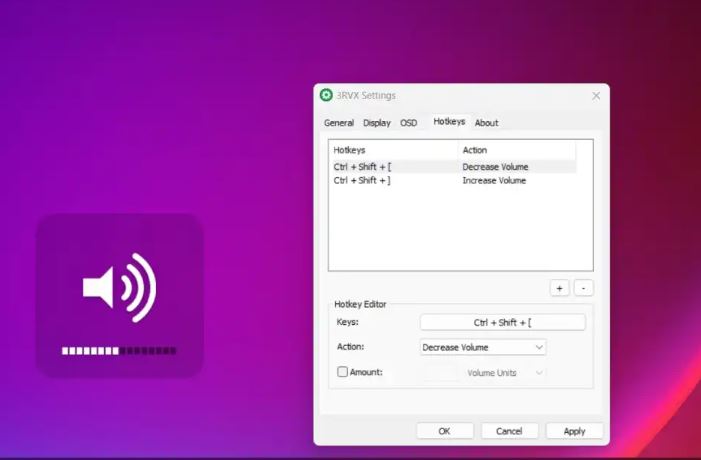
Task: Enable the Amount checkbox
Action: point(342,372)
